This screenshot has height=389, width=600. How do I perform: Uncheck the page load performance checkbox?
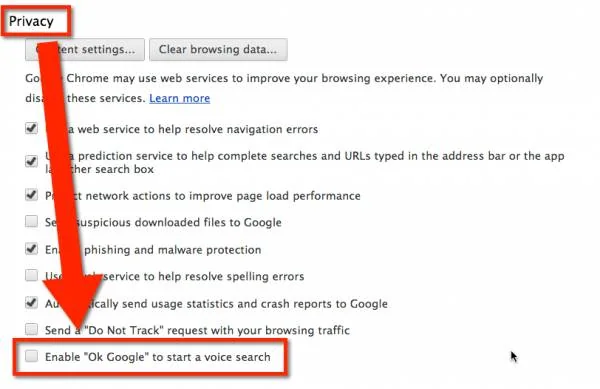tap(31, 195)
